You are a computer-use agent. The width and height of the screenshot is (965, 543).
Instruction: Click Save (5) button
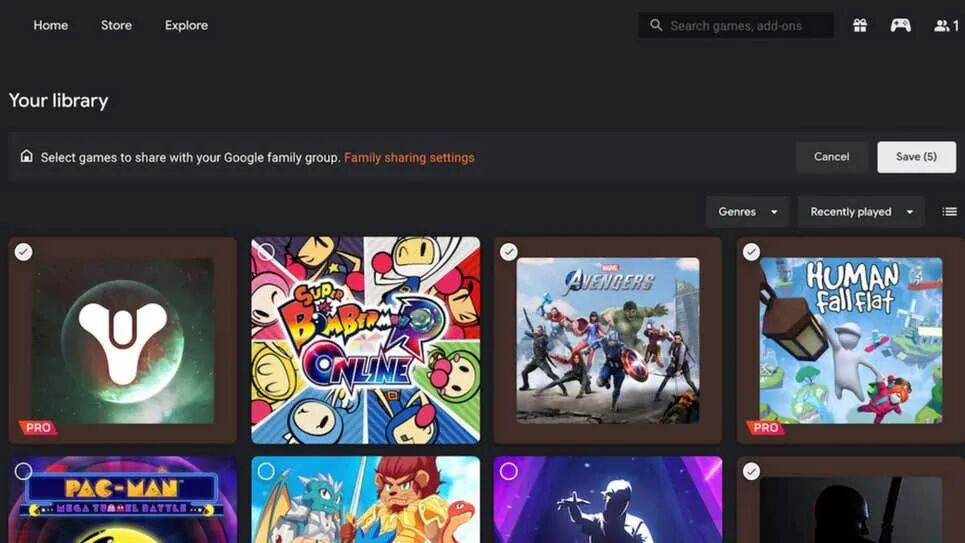916,157
